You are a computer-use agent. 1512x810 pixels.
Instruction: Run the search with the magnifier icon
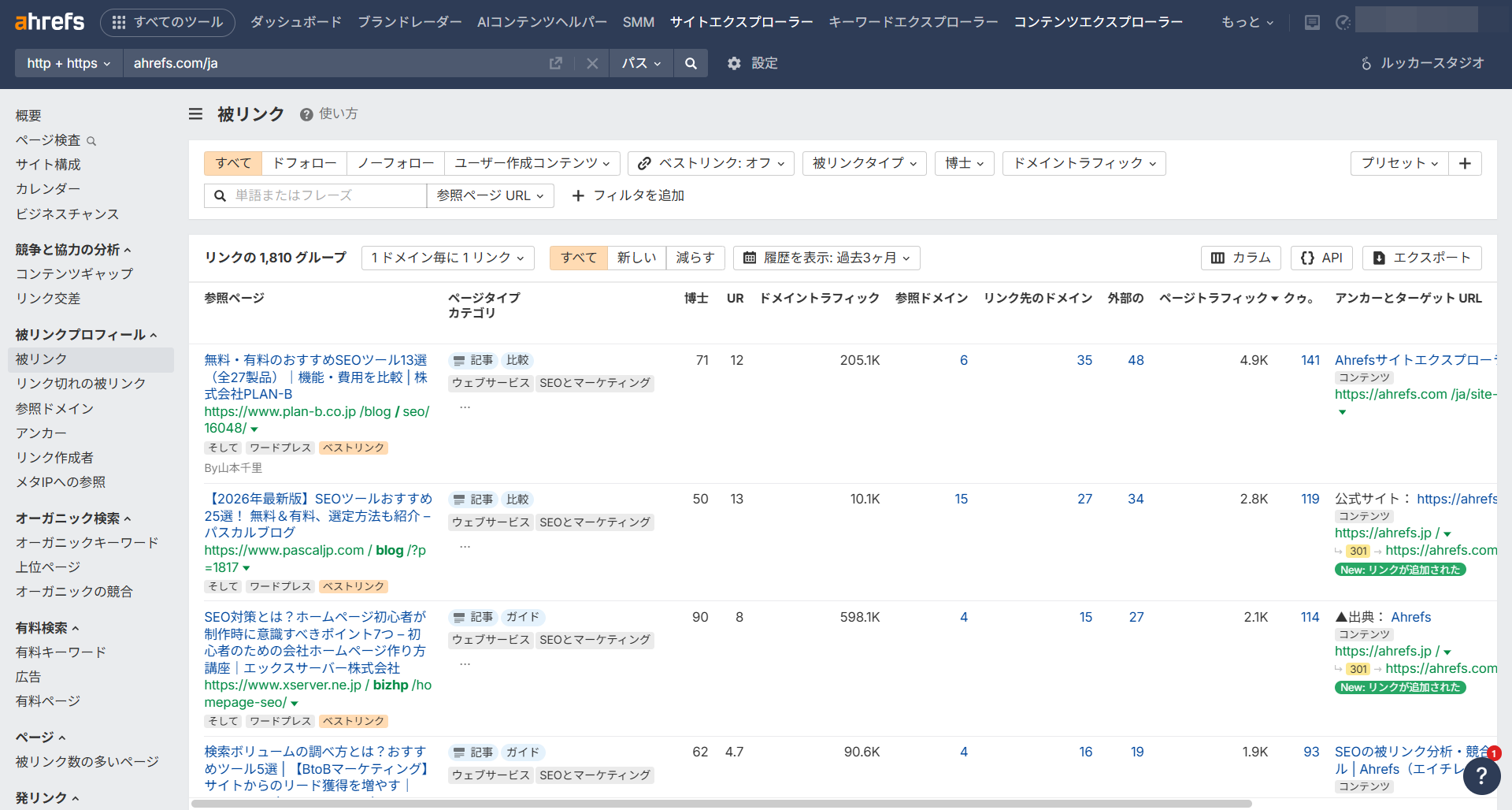[691, 63]
